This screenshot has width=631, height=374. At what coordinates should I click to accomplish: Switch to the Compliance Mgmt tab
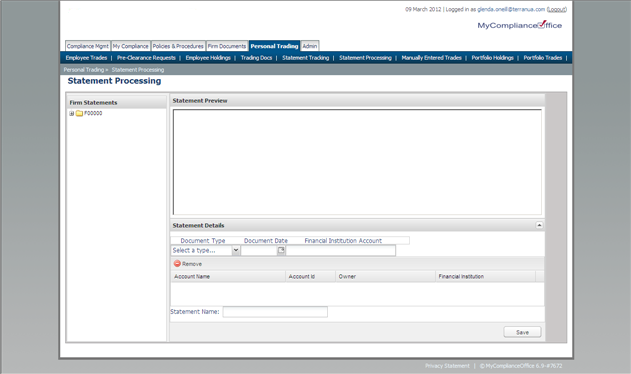[88, 46]
